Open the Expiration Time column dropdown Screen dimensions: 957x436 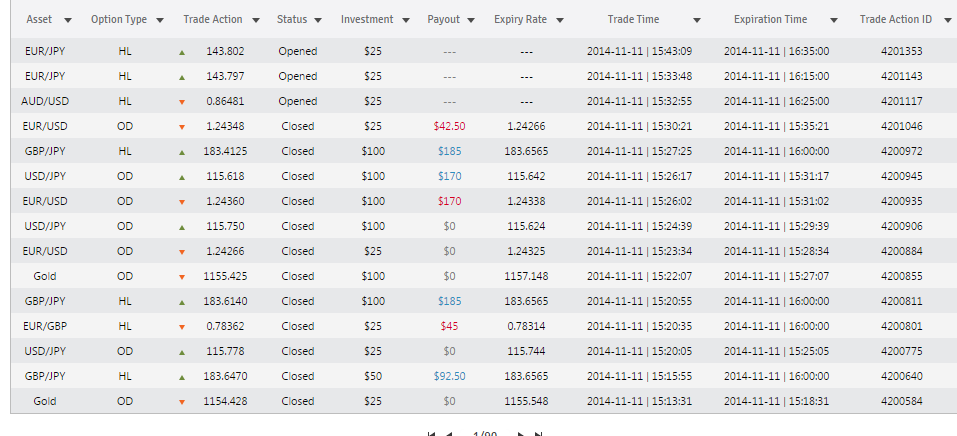click(x=831, y=20)
